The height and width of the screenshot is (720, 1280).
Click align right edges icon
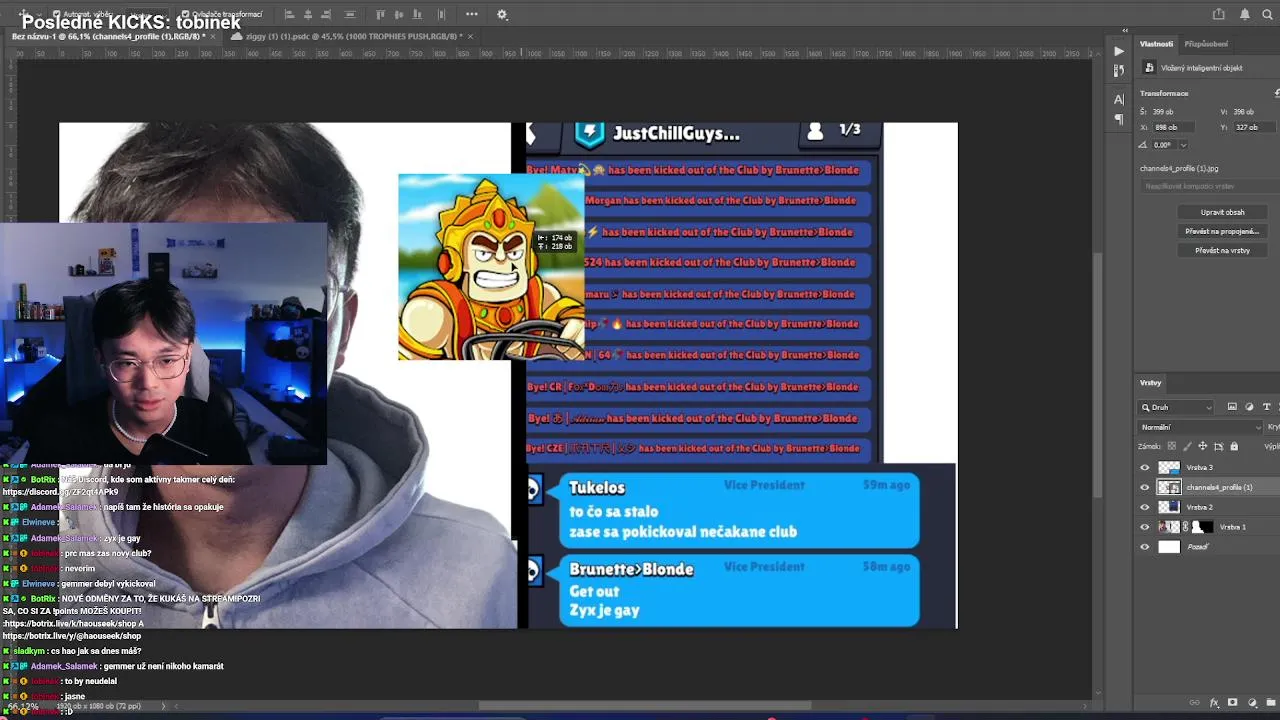coord(326,14)
